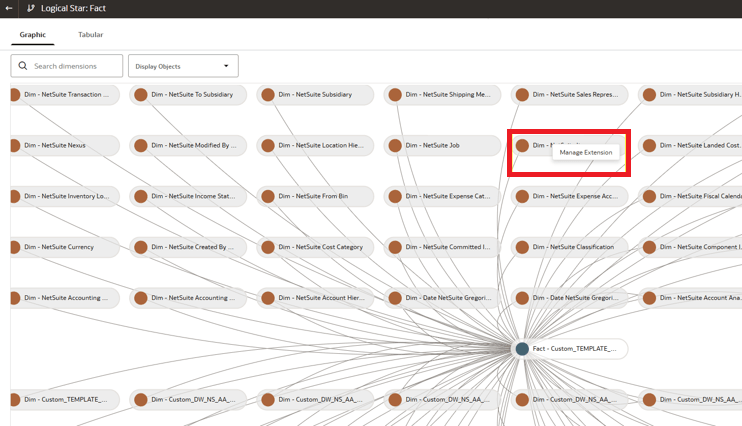Select the Dim - NetSuite Currency label

click(59, 247)
